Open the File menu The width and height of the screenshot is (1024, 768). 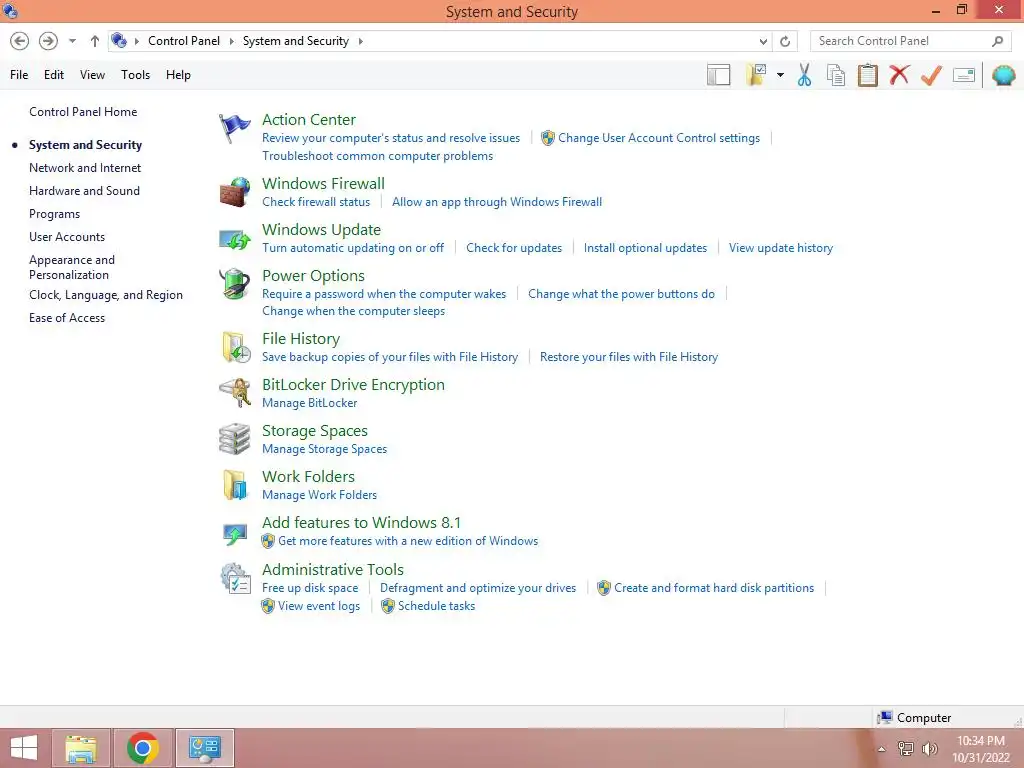point(19,75)
